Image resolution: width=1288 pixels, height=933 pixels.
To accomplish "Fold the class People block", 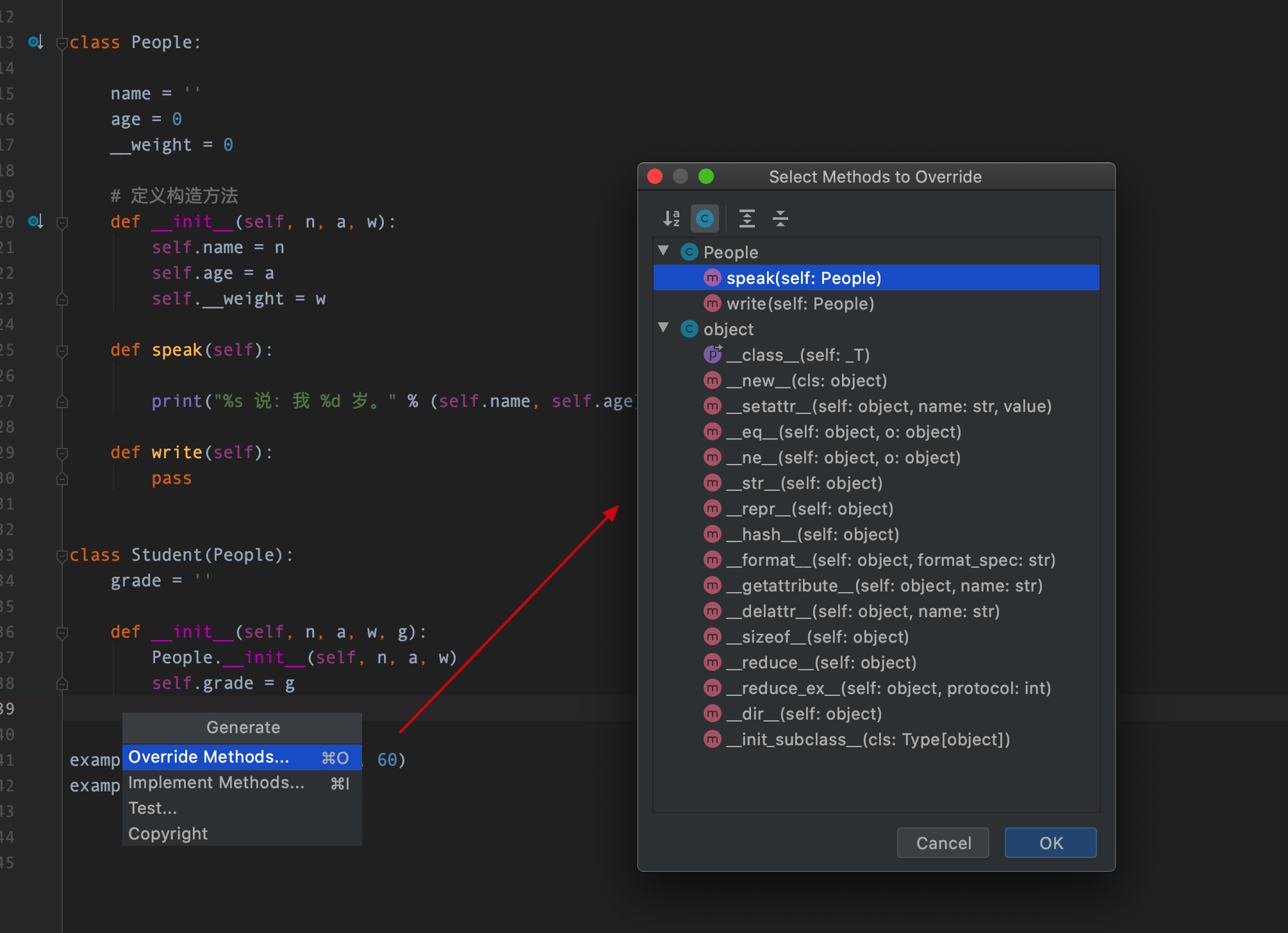I will click(x=62, y=44).
